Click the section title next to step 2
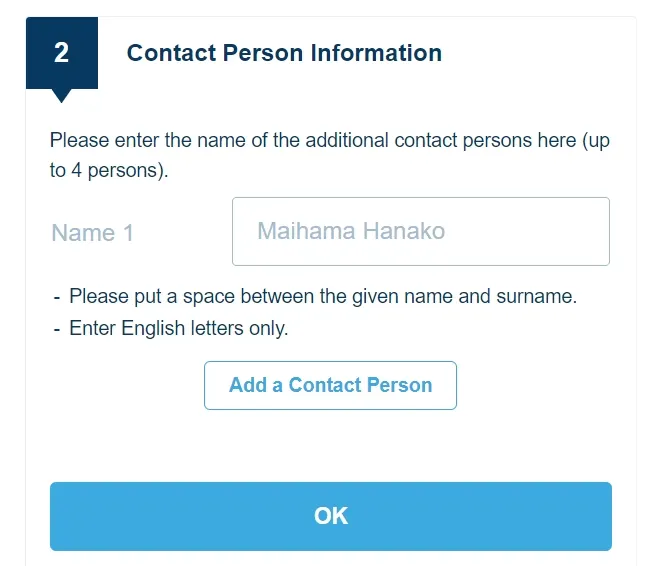This screenshot has width=669, height=566. point(284,53)
